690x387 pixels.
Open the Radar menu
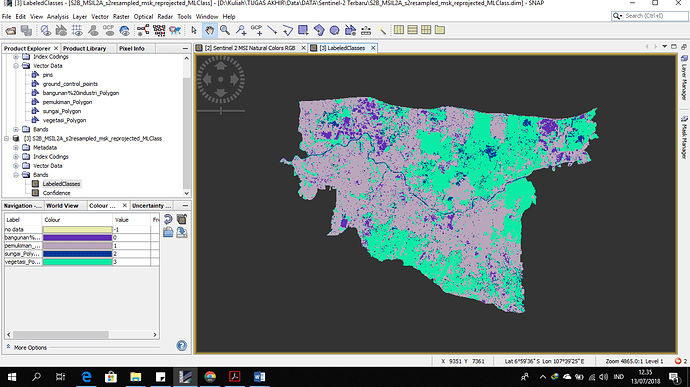pyautogui.click(x=165, y=17)
